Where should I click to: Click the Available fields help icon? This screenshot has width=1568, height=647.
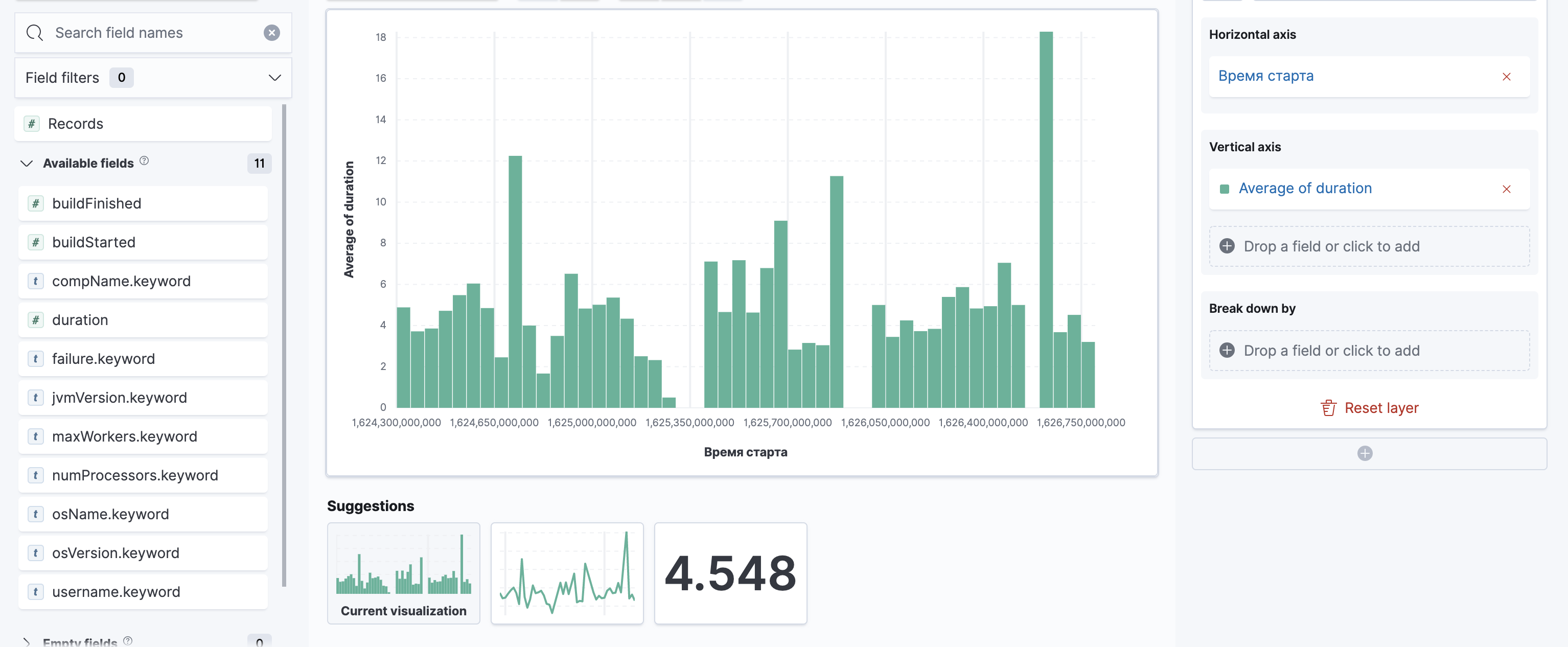(x=144, y=161)
